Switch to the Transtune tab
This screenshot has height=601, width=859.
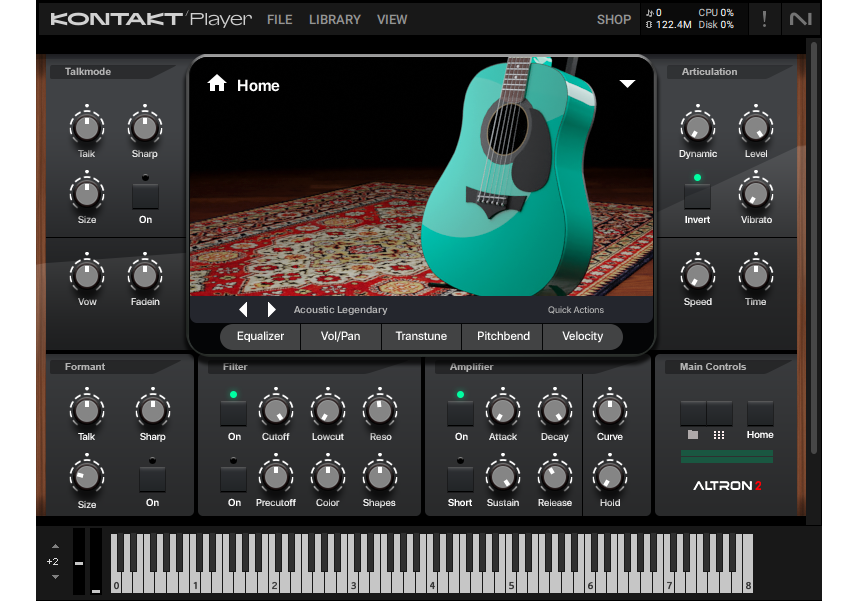421,336
